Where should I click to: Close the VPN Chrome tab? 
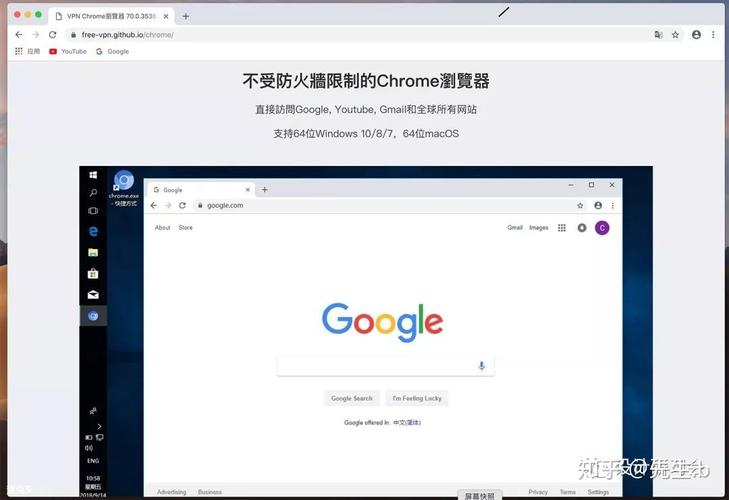(x=166, y=16)
